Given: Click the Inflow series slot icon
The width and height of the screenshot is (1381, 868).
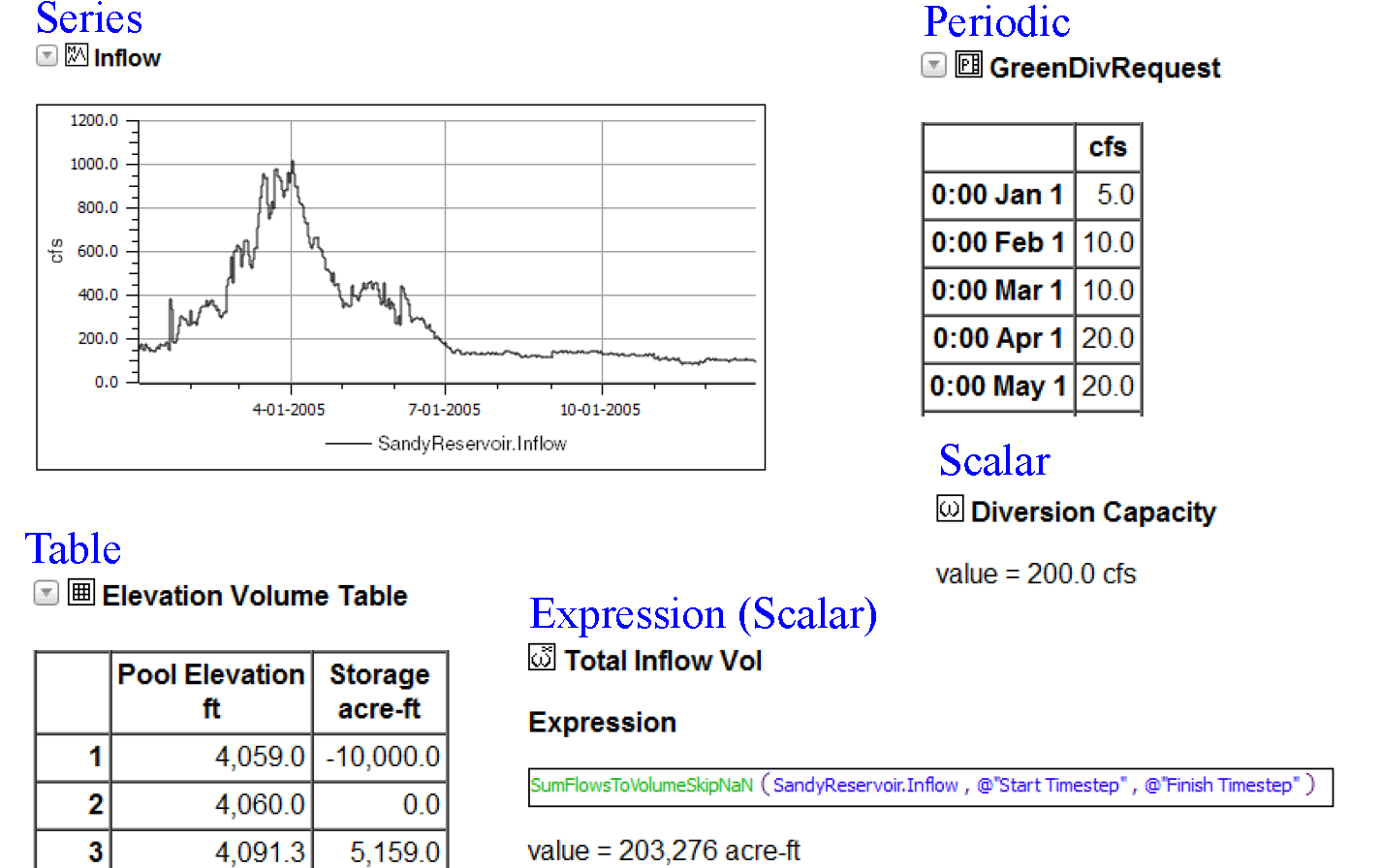Looking at the screenshot, I should (77, 55).
